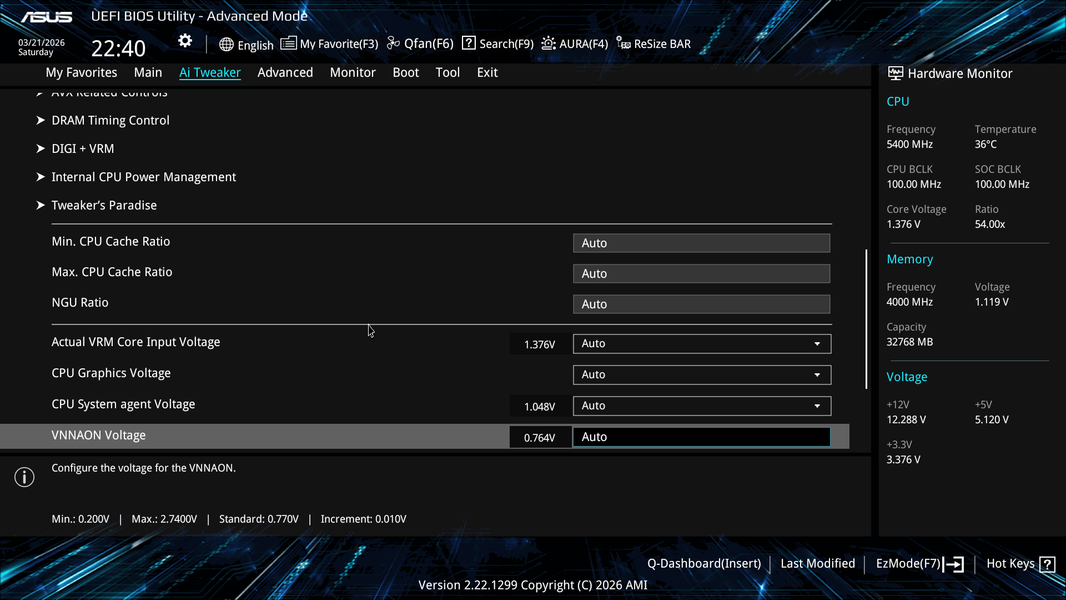1066x600 pixels.
Task: Open Actual VRM Core Input Voltage dropdown
Action: 702,344
